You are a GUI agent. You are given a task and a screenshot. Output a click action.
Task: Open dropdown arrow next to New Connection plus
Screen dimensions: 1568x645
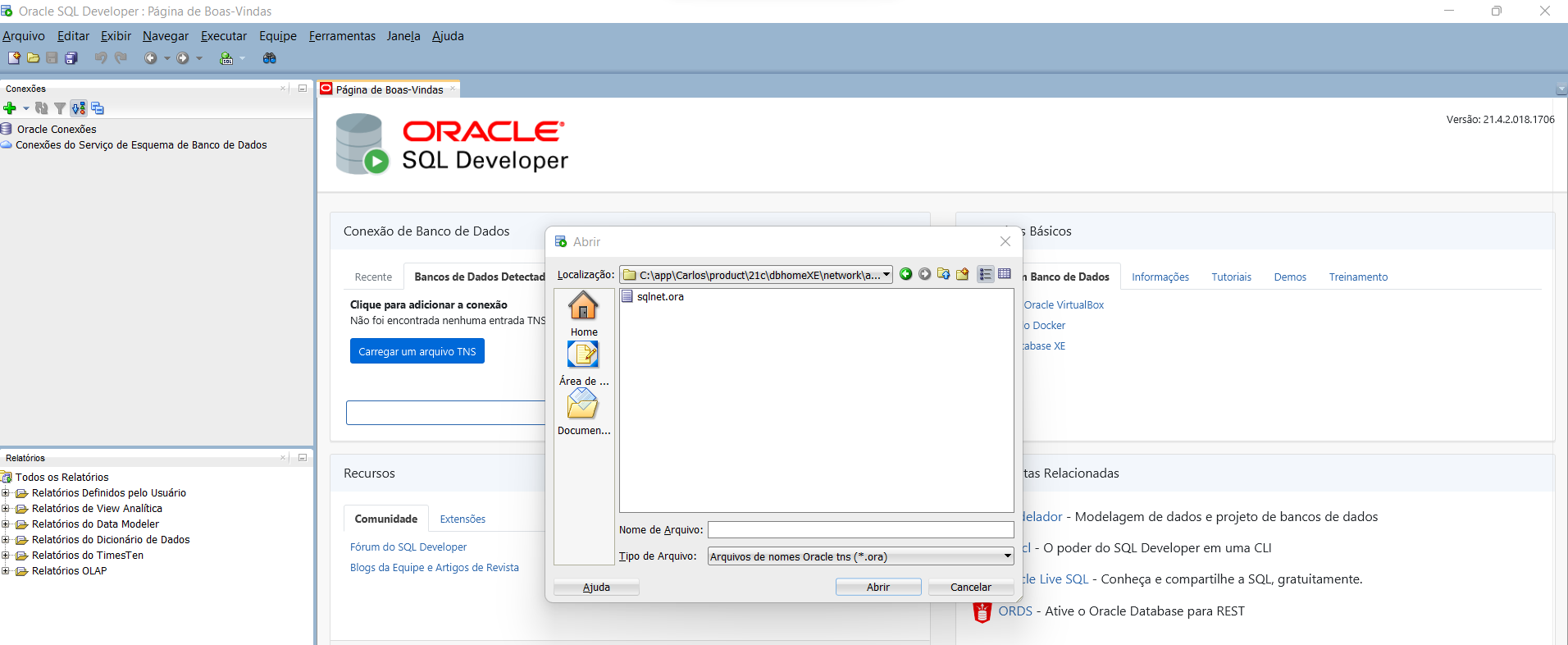pyautogui.click(x=25, y=108)
